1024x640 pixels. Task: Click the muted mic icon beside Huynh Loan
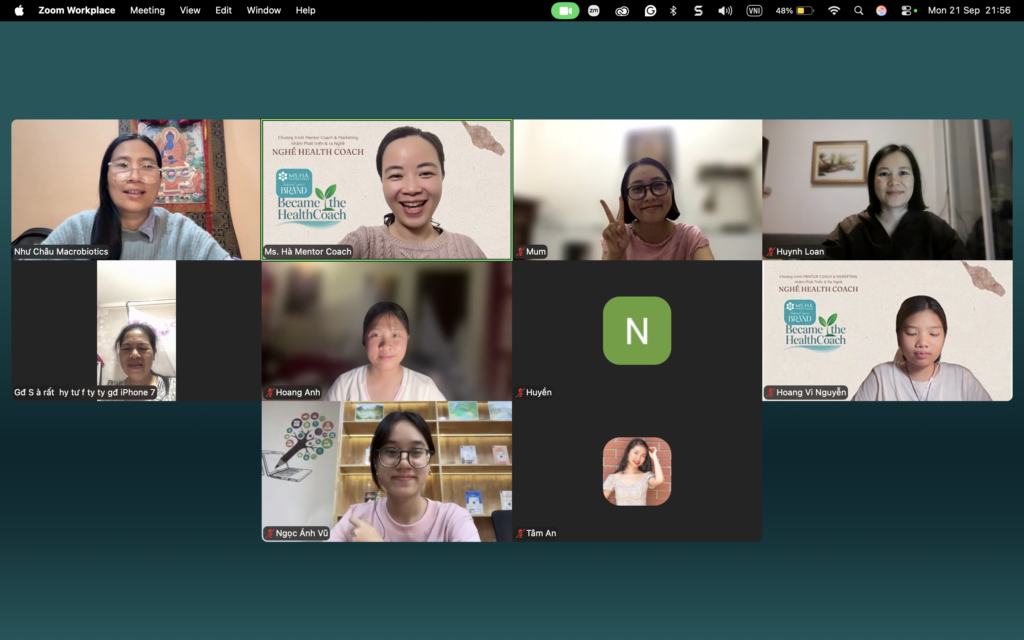pos(771,251)
